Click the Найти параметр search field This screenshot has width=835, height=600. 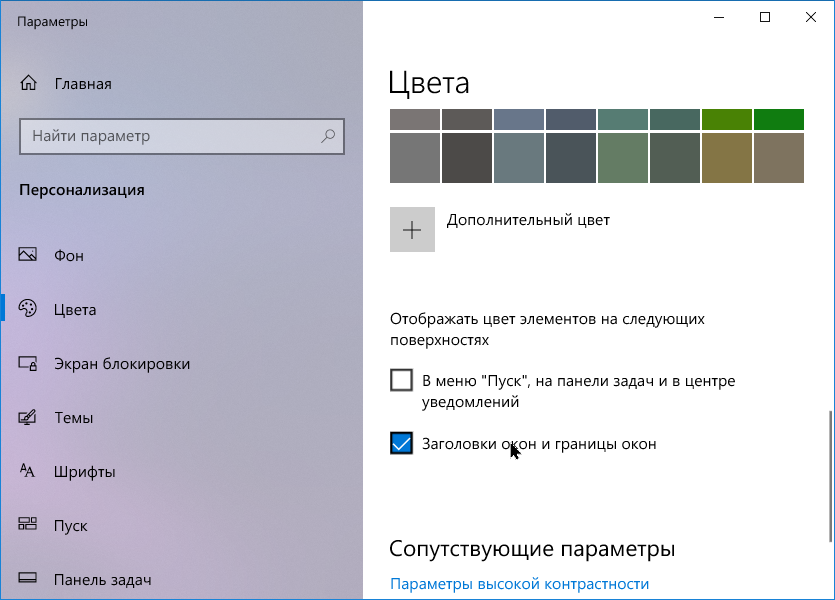(x=170, y=135)
